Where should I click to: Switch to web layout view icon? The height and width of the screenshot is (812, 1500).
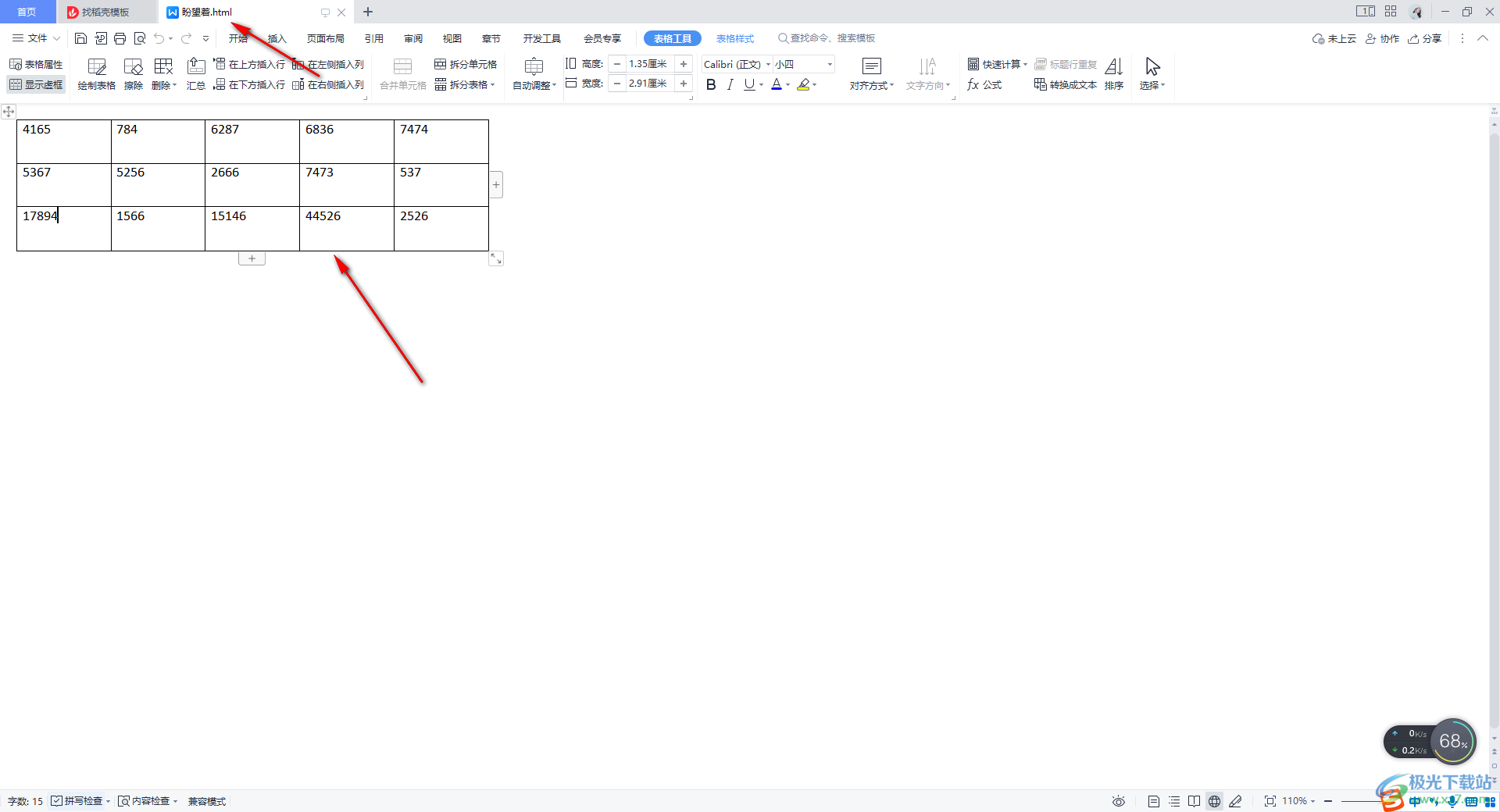[x=1214, y=801]
